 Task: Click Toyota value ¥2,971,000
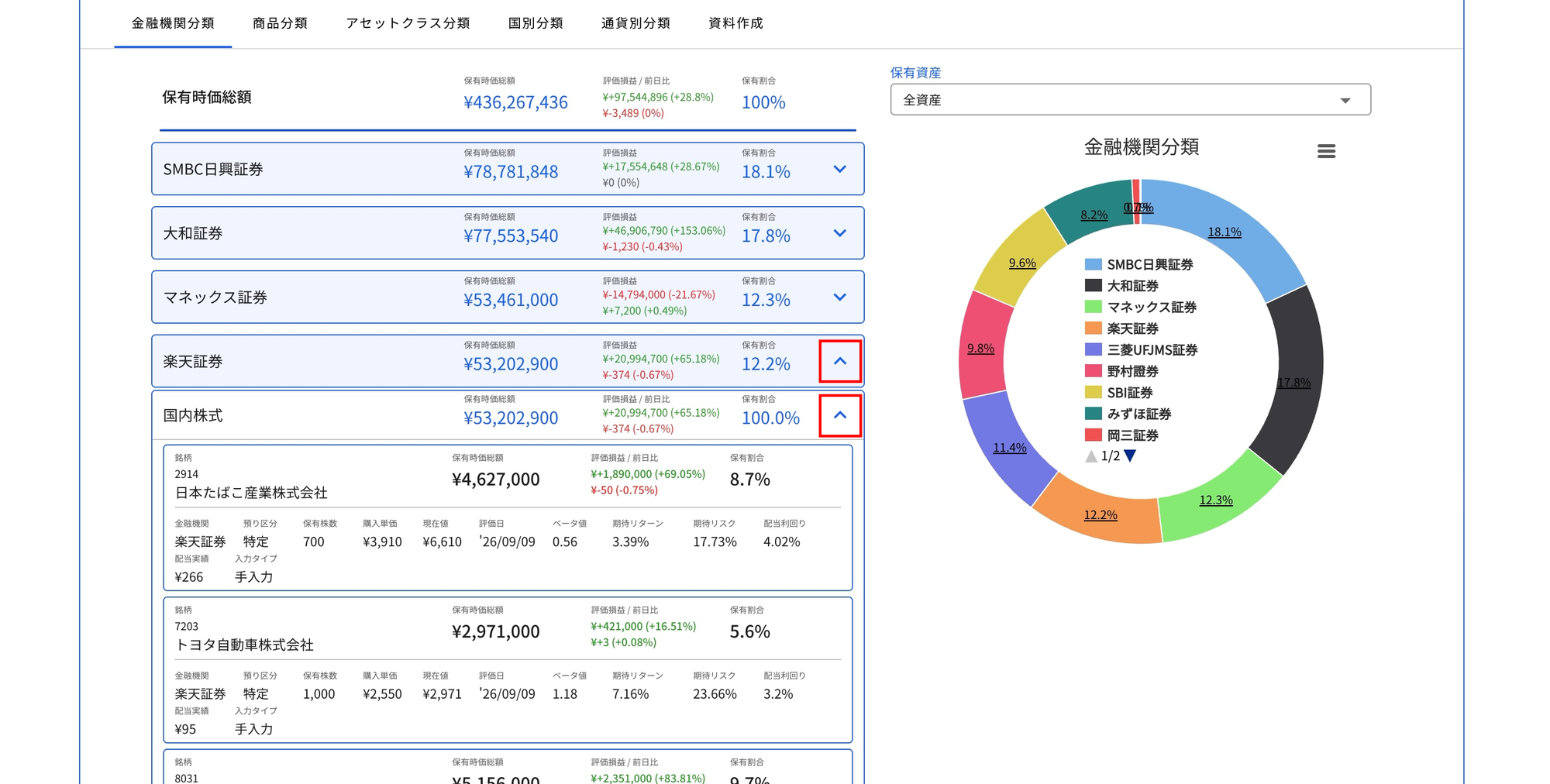[x=495, y=632]
